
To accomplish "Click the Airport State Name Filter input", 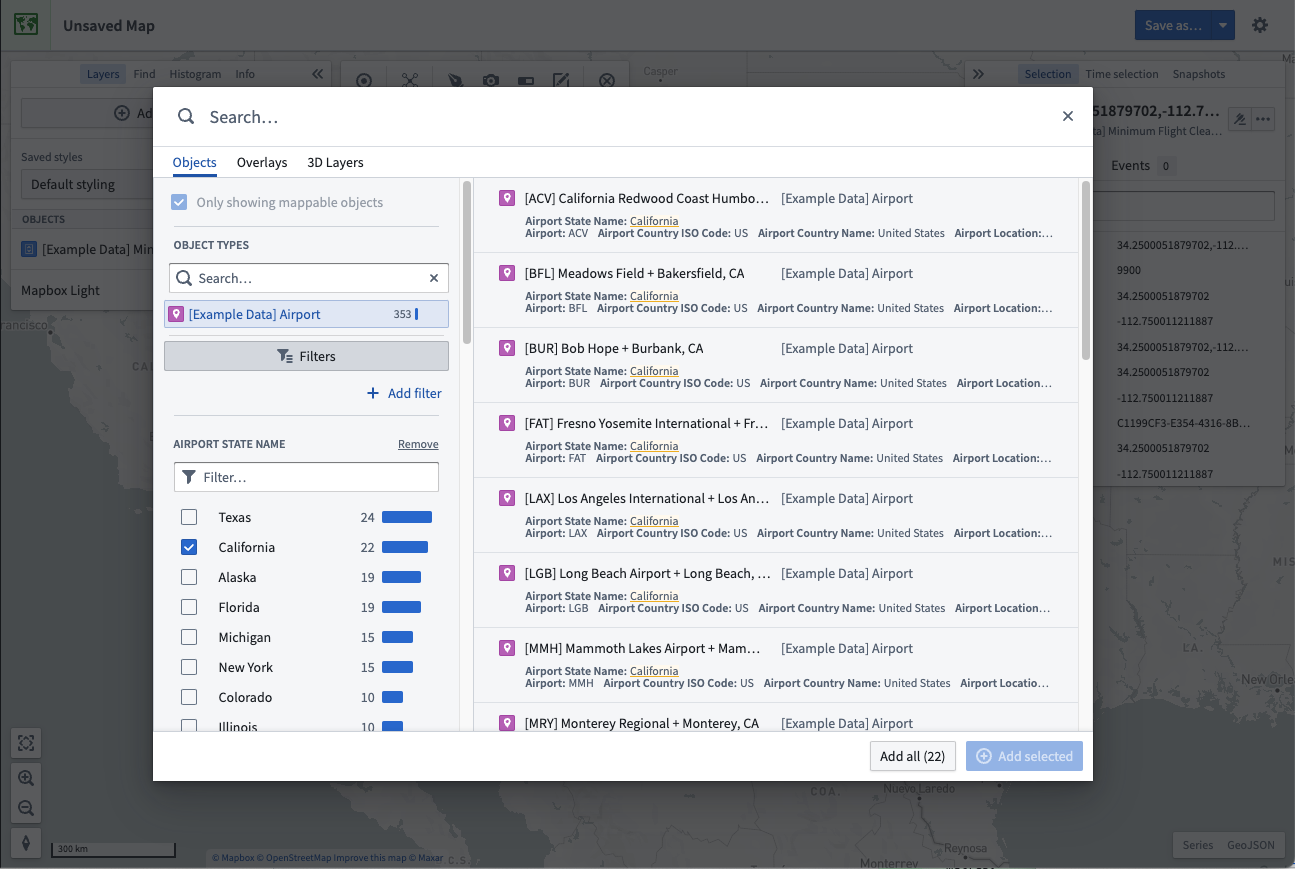I will (x=306, y=477).
